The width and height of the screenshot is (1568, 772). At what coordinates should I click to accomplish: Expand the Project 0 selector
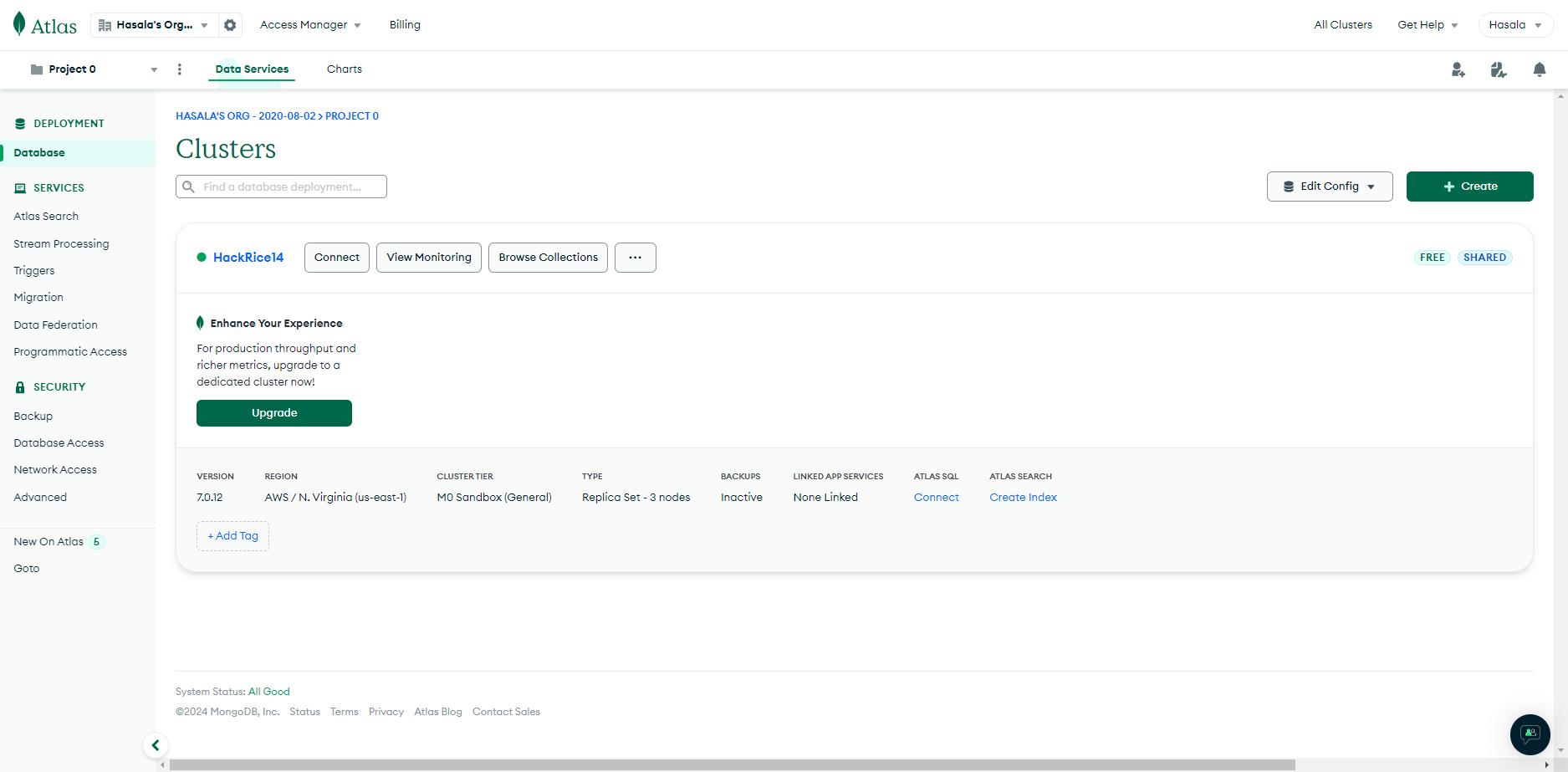pyautogui.click(x=94, y=69)
